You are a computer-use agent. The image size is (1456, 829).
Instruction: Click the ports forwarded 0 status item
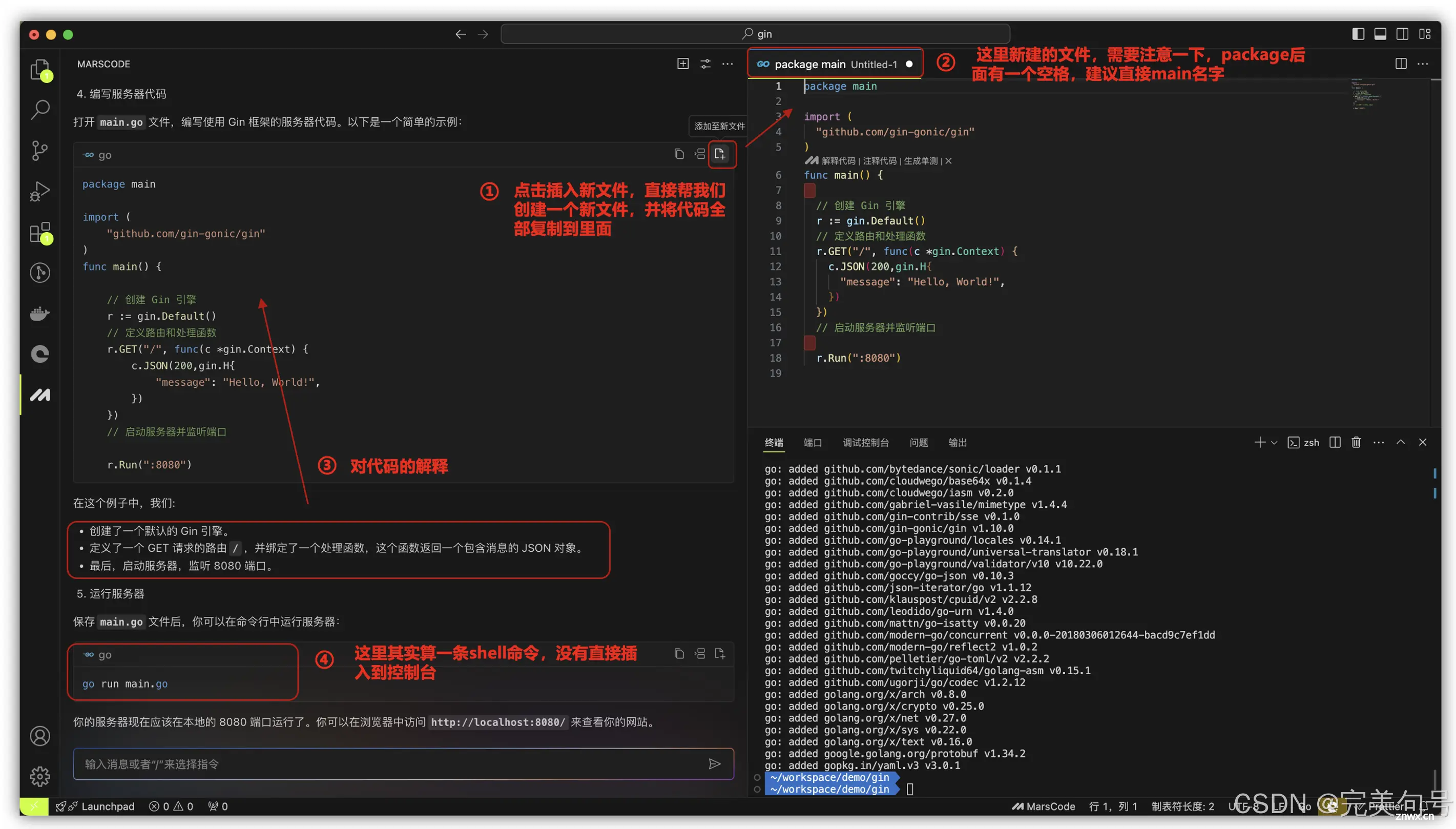[217, 806]
